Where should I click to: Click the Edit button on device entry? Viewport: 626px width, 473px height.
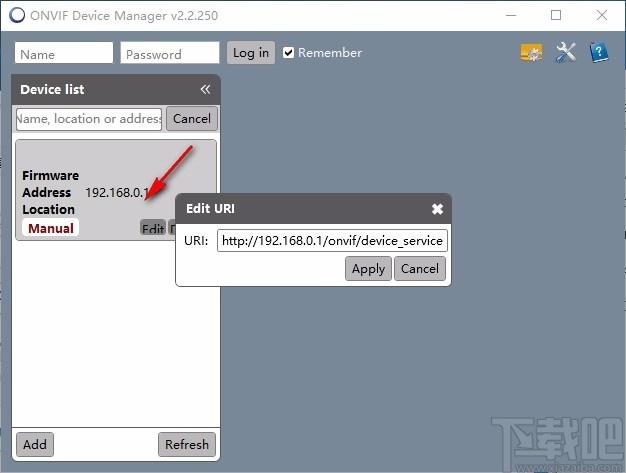click(152, 229)
